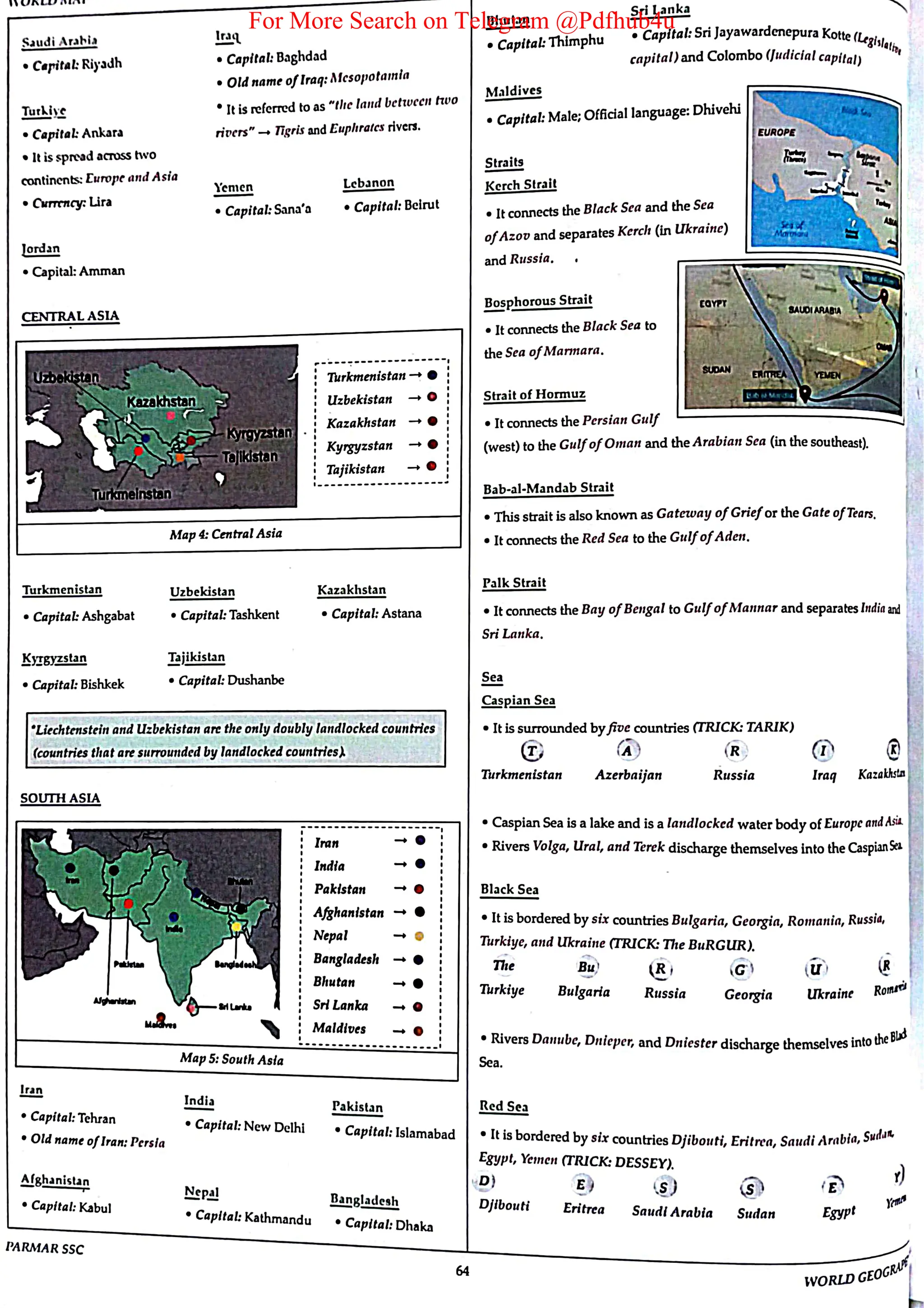Click the circled Bu above Bulgaria
The width and height of the screenshot is (924, 1308).
pyautogui.click(x=587, y=967)
